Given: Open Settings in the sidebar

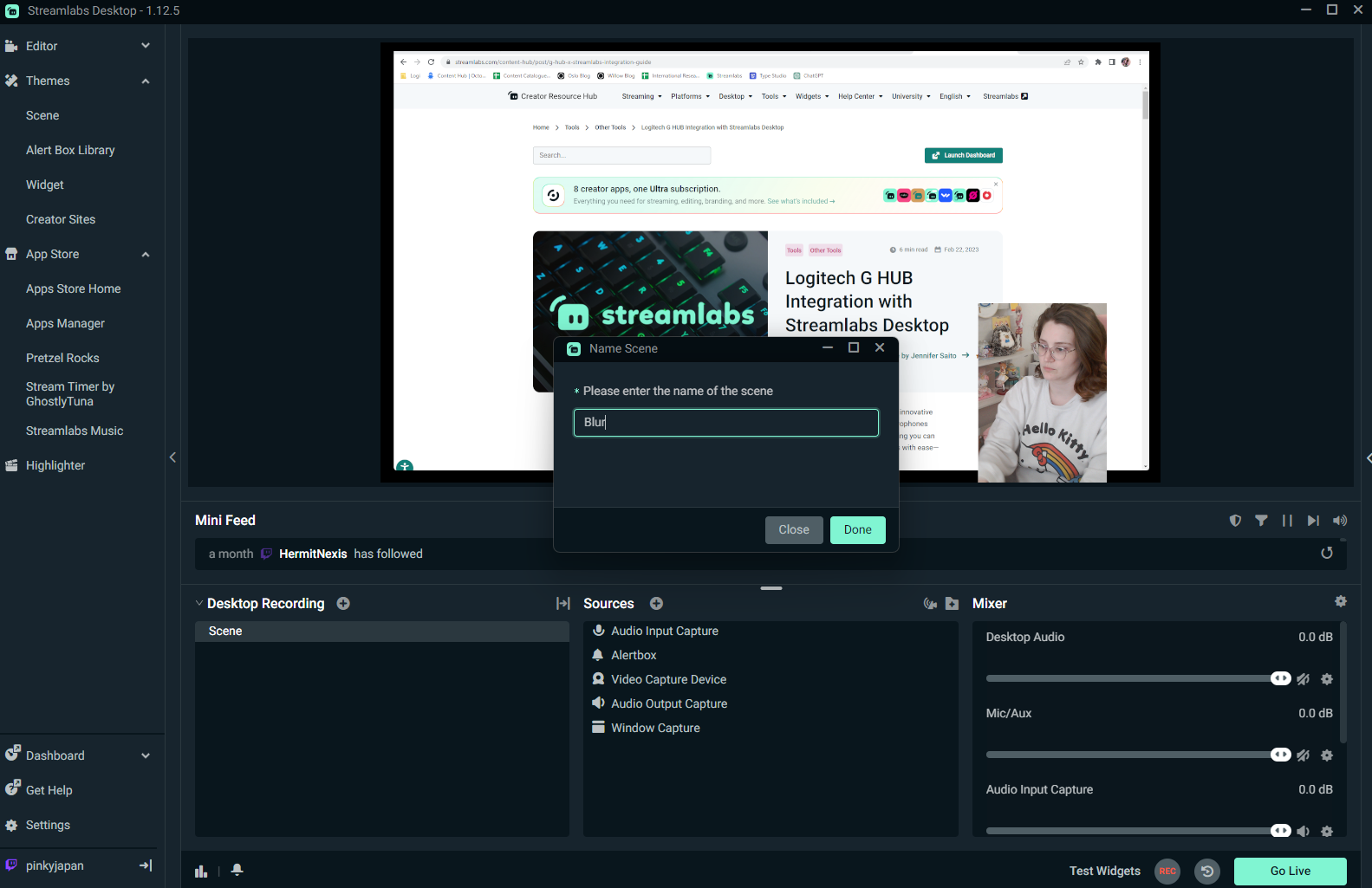Looking at the screenshot, I should (x=48, y=825).
